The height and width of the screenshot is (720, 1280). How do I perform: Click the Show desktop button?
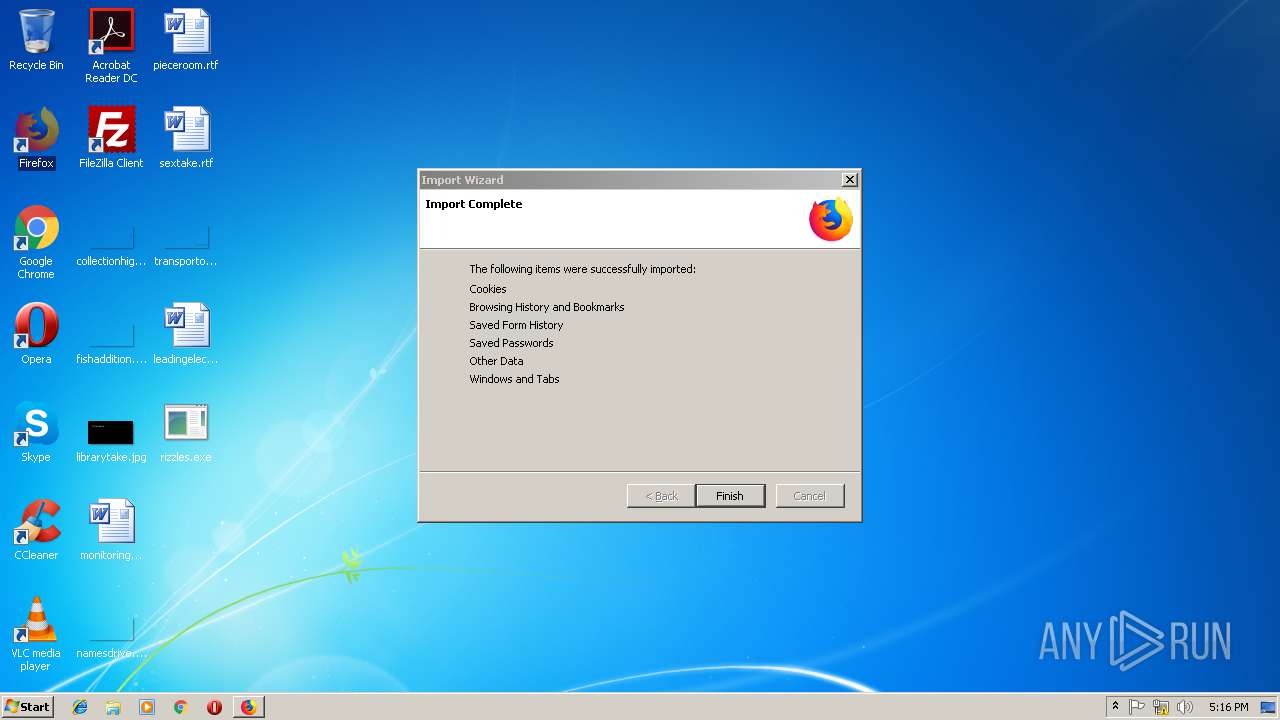1269,707
